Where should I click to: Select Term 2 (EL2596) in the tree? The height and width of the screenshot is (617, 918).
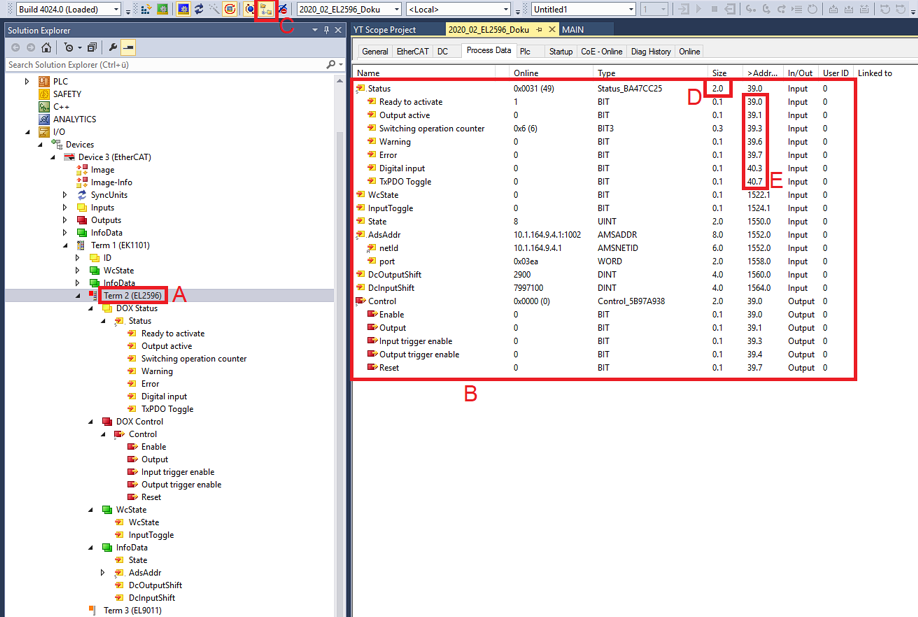(x=132, y=296)
